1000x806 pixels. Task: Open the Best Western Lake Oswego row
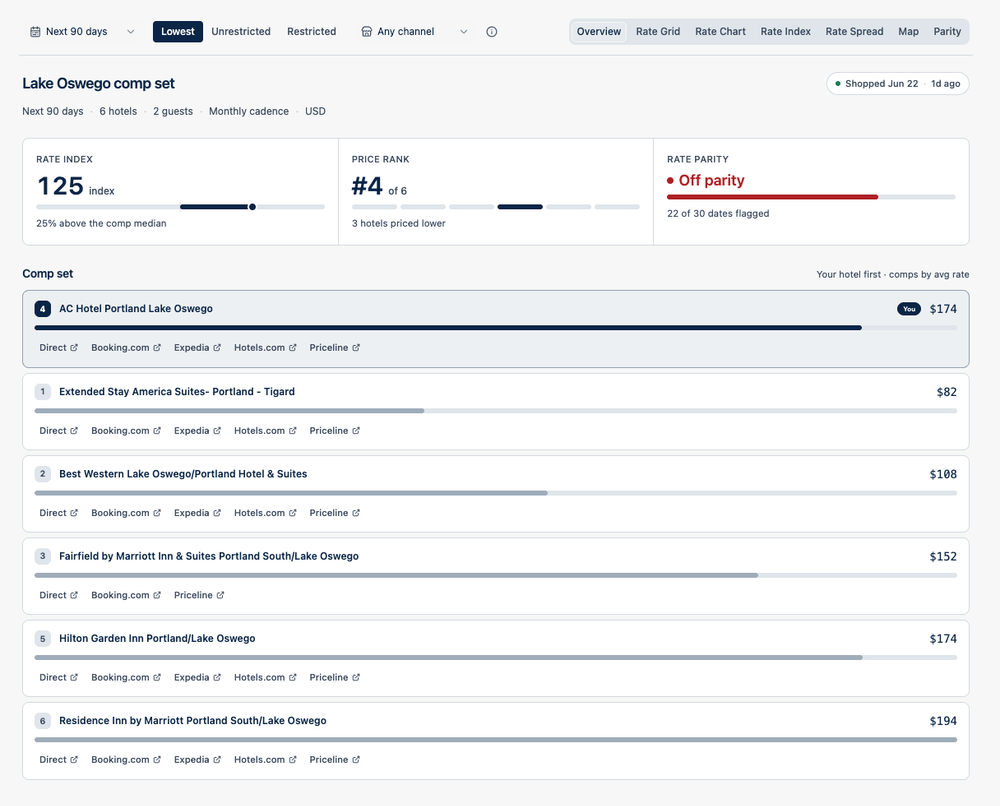tap(496, 494)
